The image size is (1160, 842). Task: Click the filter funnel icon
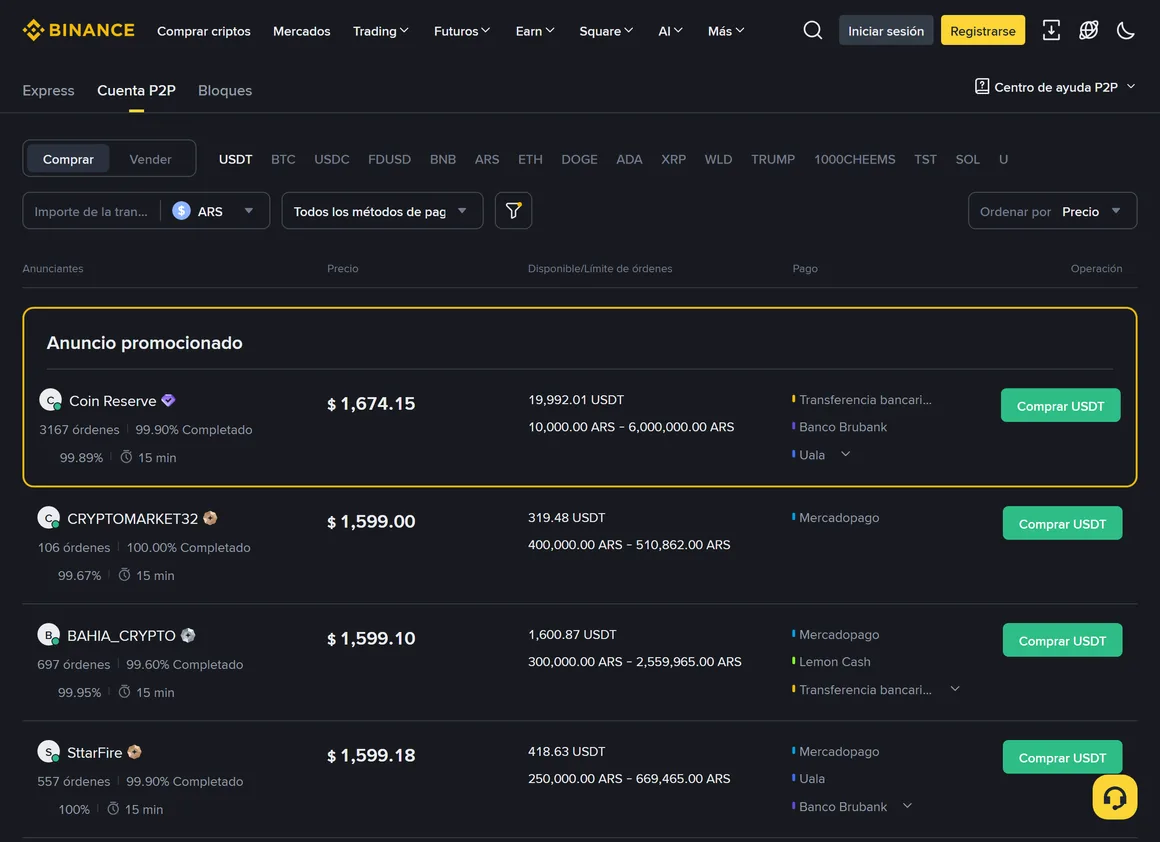[x=513, y=211]
